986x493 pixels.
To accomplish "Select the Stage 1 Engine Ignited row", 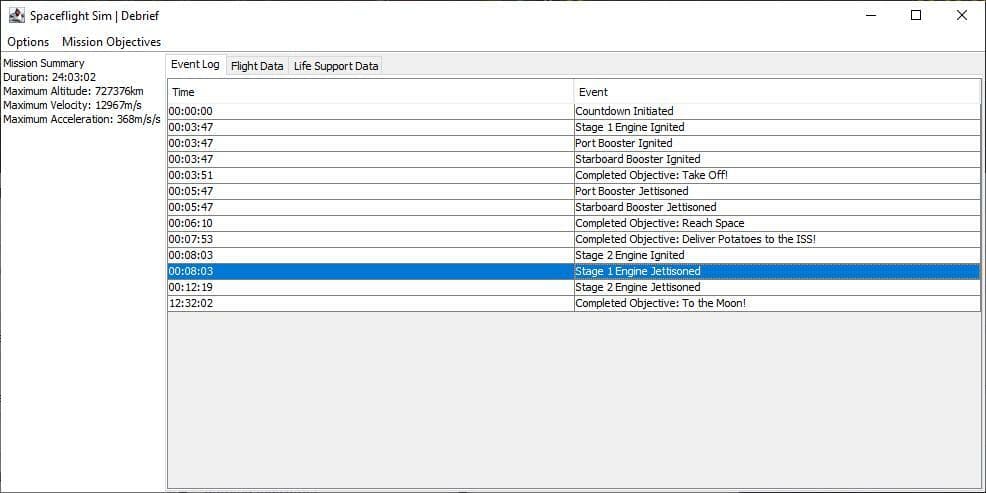I will (x=573, y=127).
